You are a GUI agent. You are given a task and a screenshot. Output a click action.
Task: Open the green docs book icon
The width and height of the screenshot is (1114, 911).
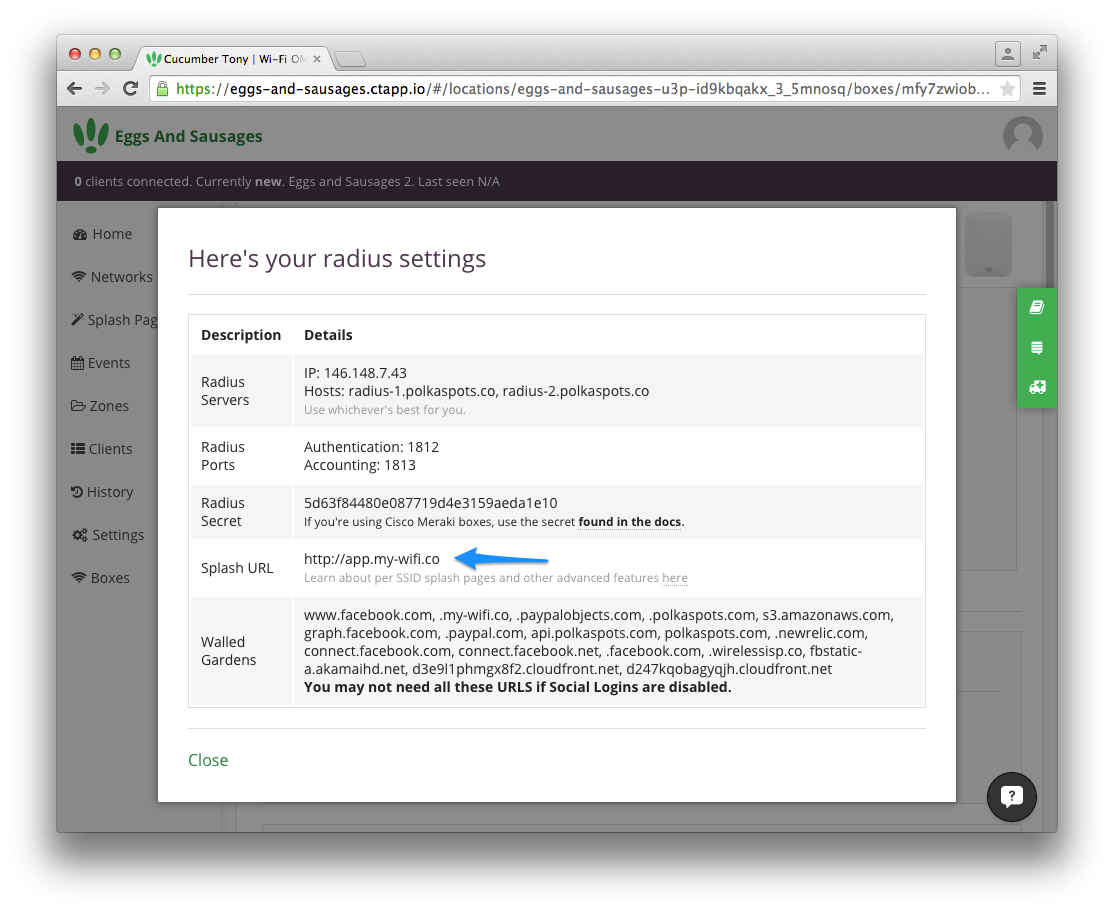coord(1037,308)
